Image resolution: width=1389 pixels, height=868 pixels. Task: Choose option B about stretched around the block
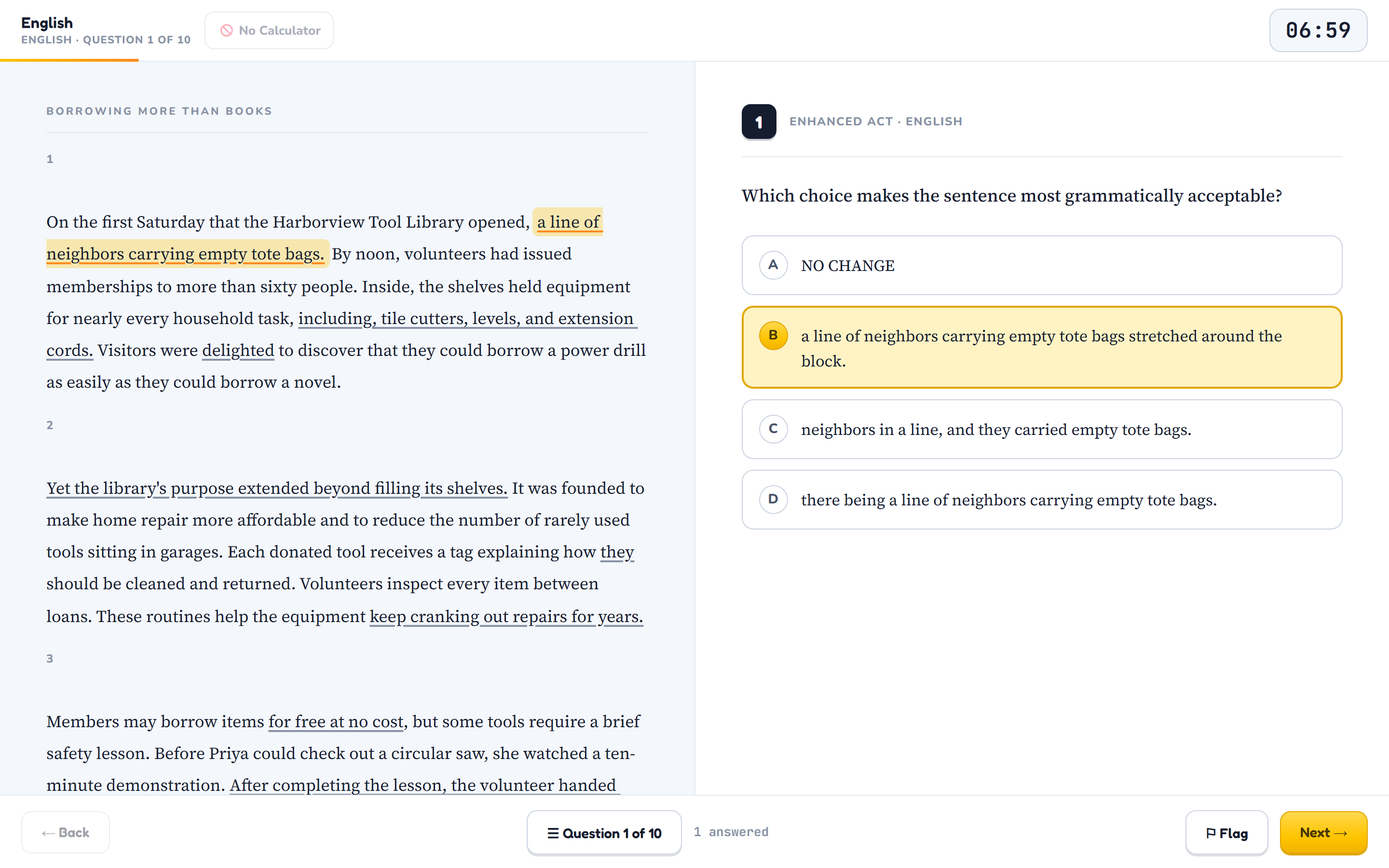pos(1042,347)
